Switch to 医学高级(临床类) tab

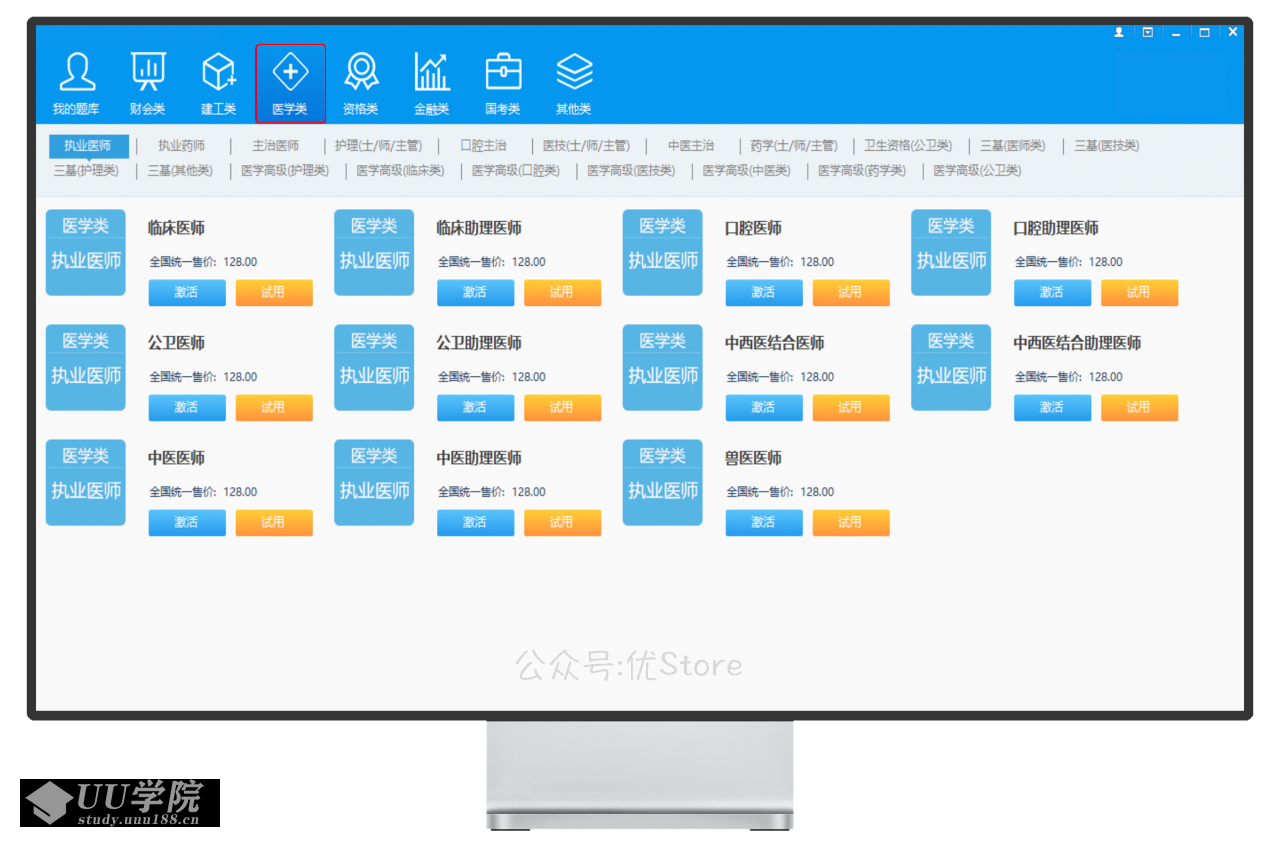(x=400, y=171)
